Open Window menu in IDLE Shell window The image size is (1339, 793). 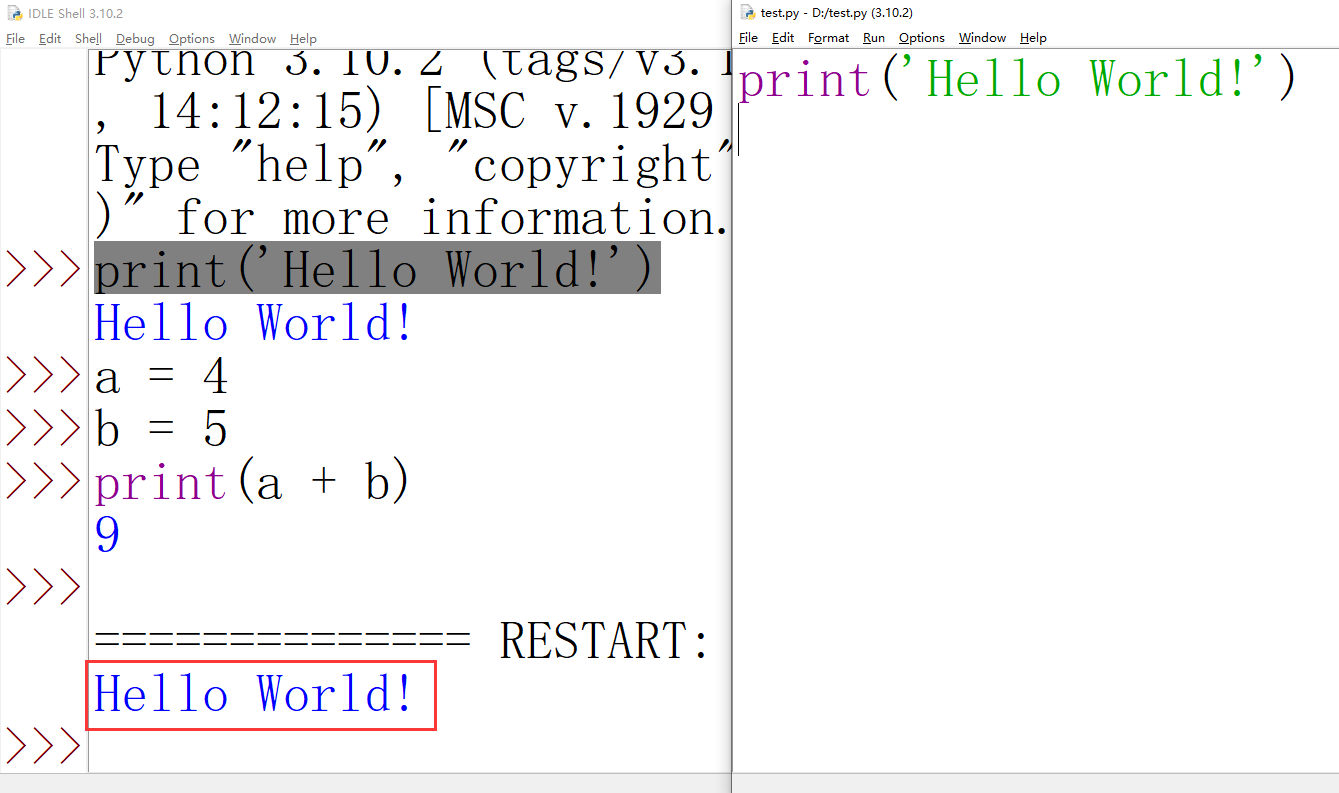tap(252, 39)
